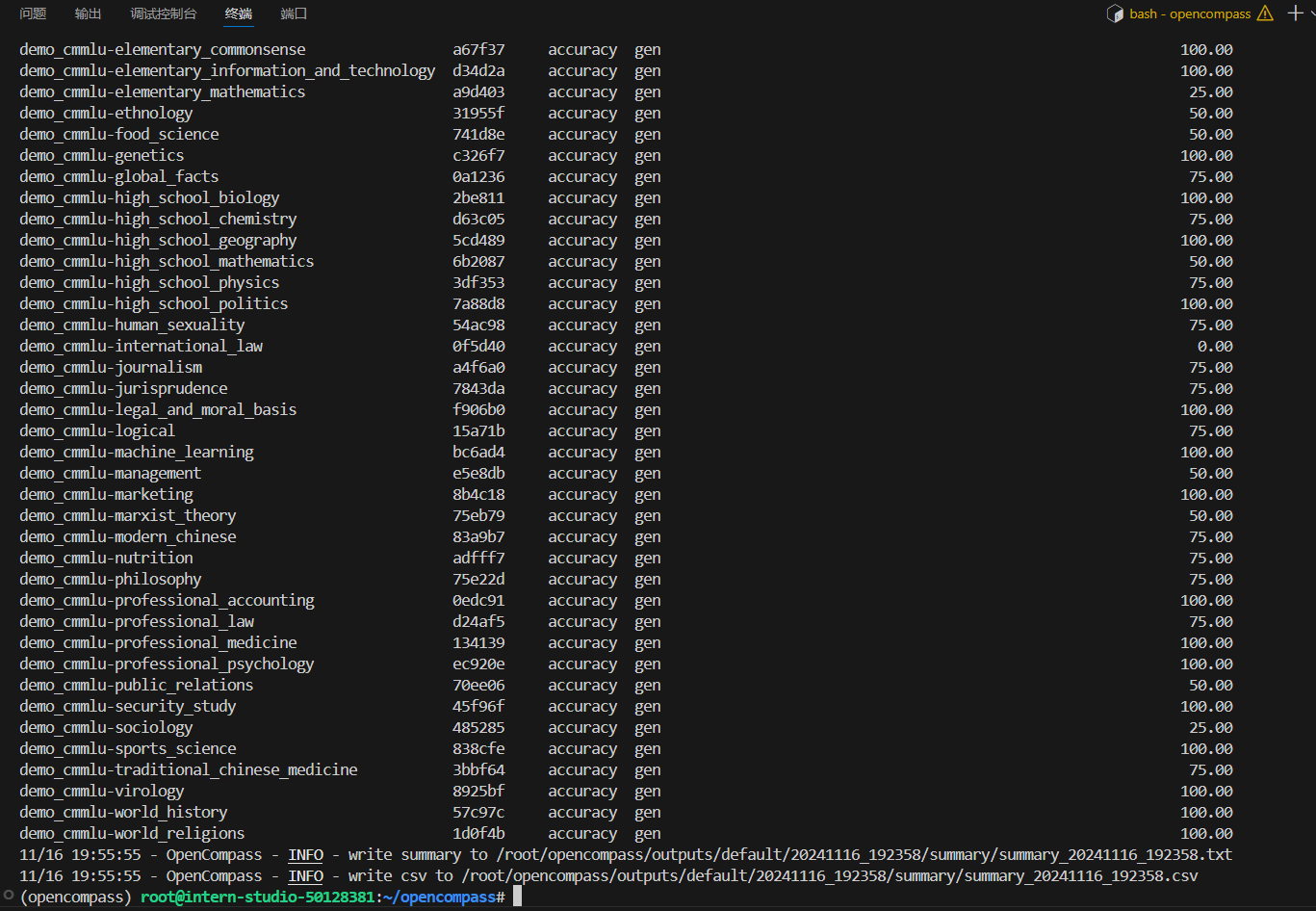This screenshot has width=1316, height=911.
Task: Switch to the 问题 tab
Action: [33, 13]
